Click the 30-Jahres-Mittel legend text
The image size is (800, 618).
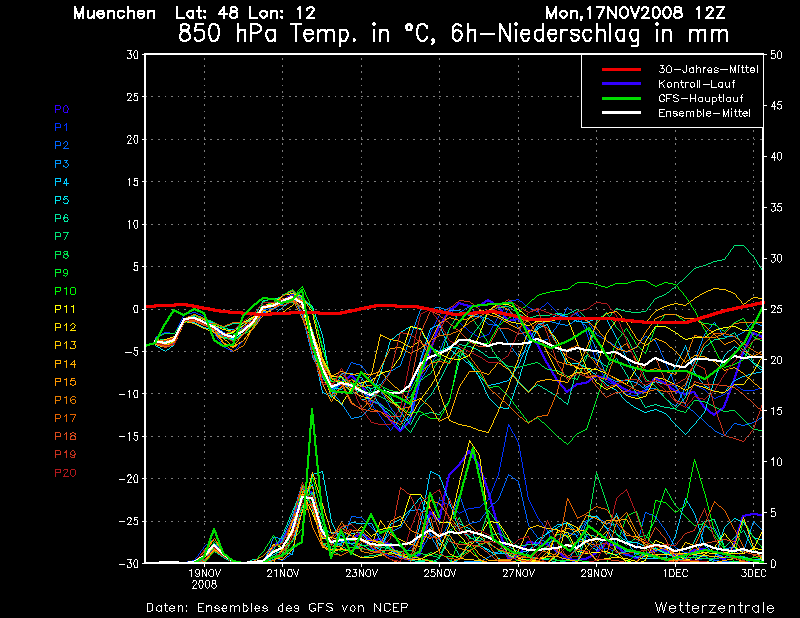pyautogui.click(x=708, y=69)
